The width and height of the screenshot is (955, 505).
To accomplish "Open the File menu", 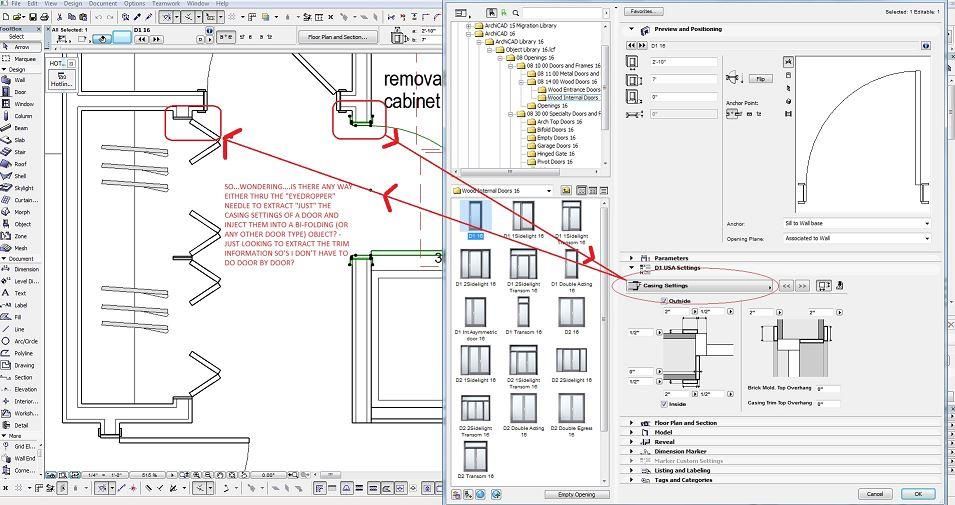I will click(16, 3).
